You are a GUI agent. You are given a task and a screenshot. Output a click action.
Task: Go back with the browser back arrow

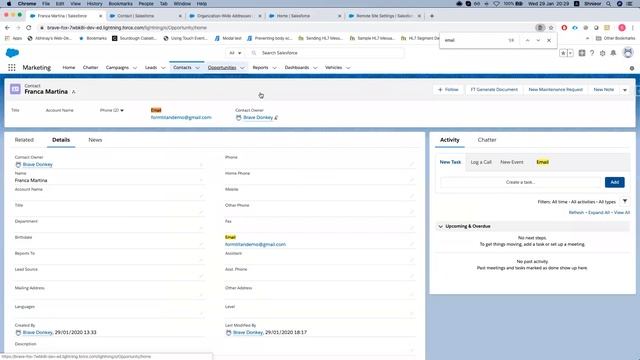click(7, 28)
